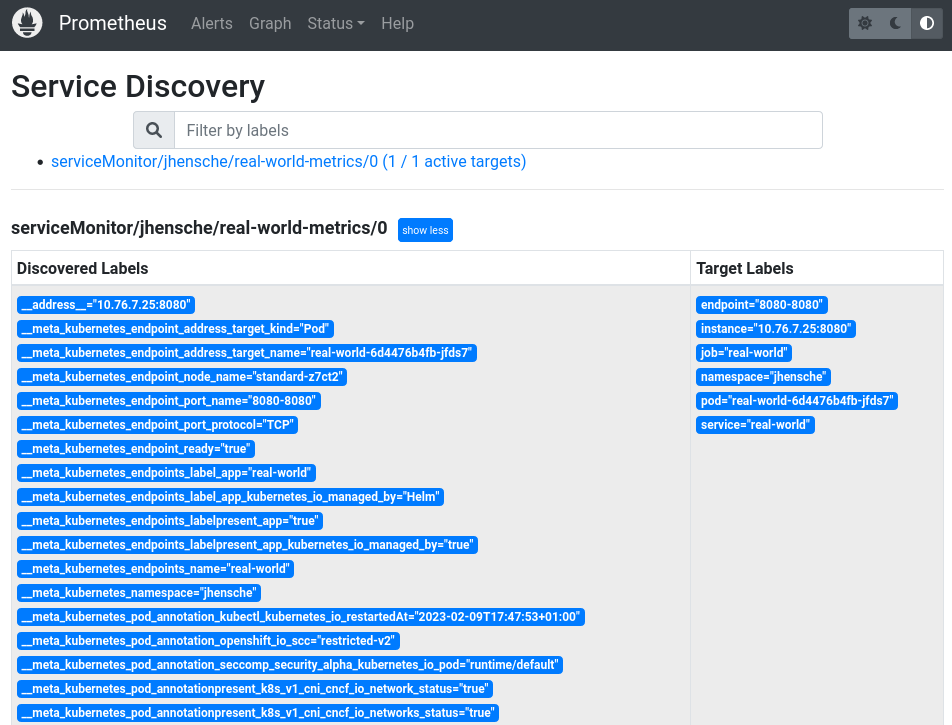Click the namespace="jhensche" target label

763,377
